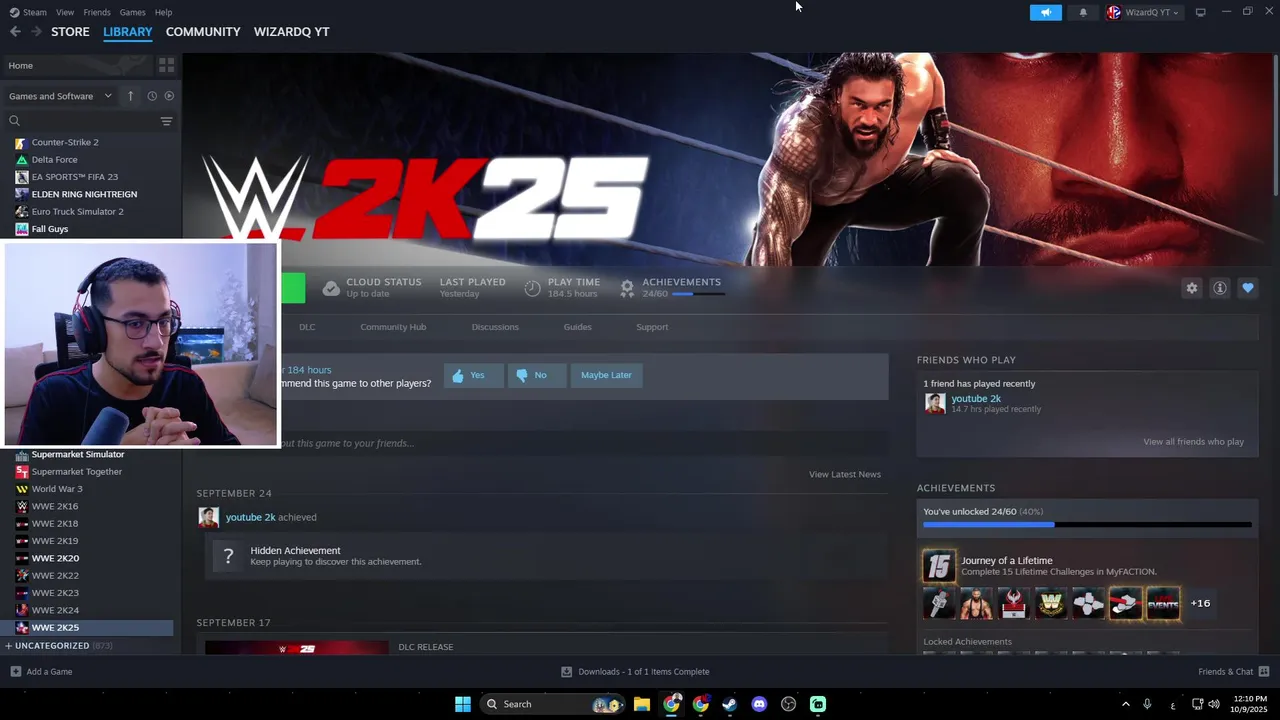1280x720 pixels.
Task: Go back with the navigation arrow
Action: [x=15, y=32]
